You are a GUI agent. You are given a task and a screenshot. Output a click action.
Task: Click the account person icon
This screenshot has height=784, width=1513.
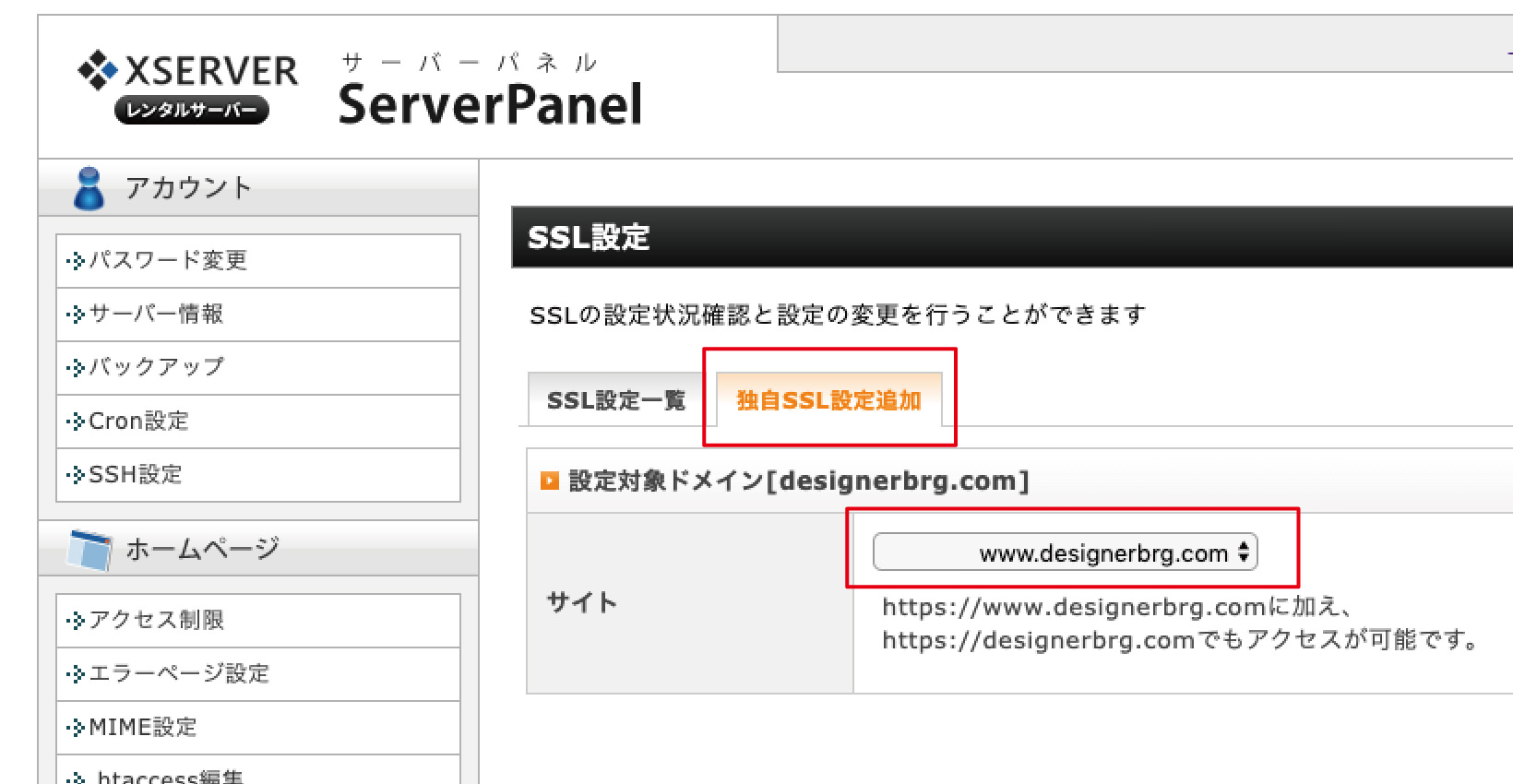pyautogui.click(x=89, y=188)
